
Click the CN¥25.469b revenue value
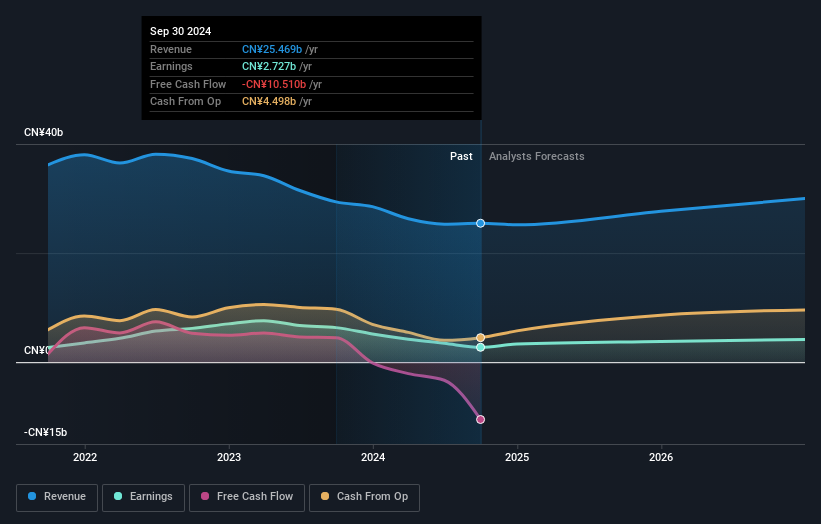tap(272, 49)
